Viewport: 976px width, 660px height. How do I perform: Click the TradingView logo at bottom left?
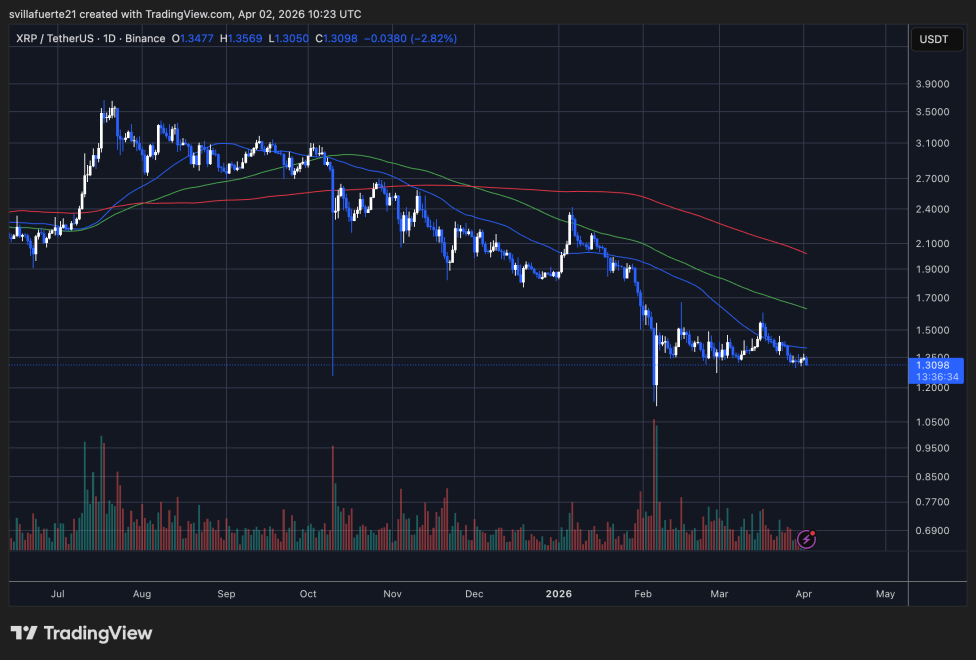(x=80, y=633)
